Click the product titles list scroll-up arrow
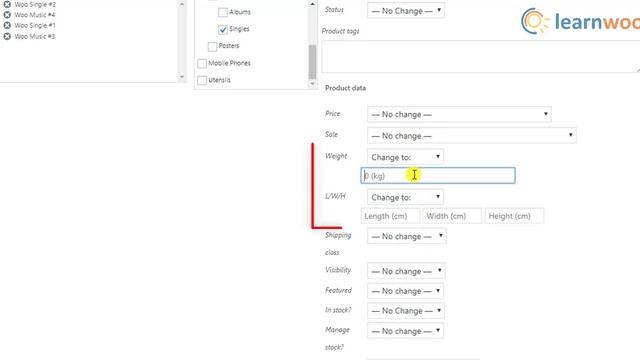The width and height of the screenshot is (640, 360). coord(182,4)
